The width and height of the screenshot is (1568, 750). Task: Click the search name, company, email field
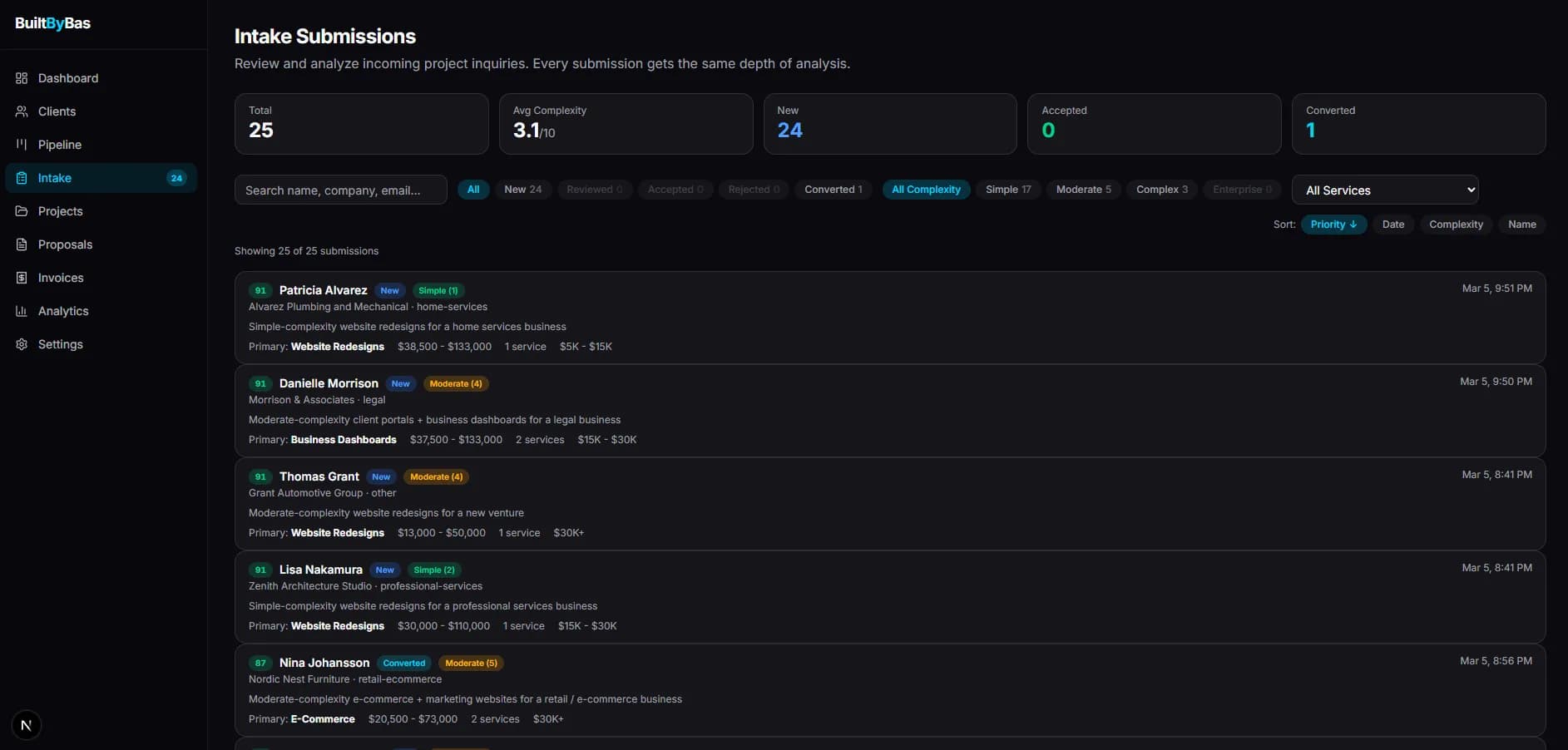click(x=340, y=190)
